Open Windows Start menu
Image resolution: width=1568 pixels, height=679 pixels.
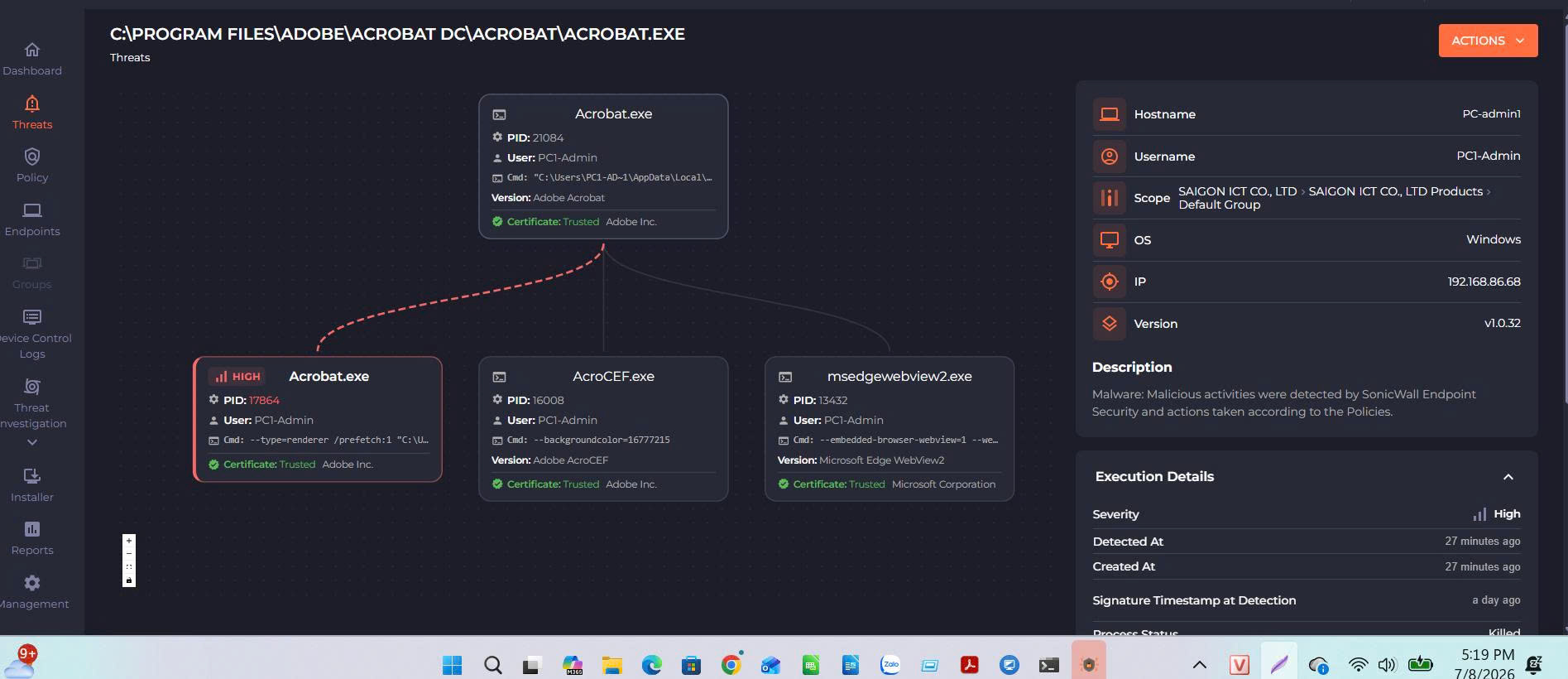[453, 665]
